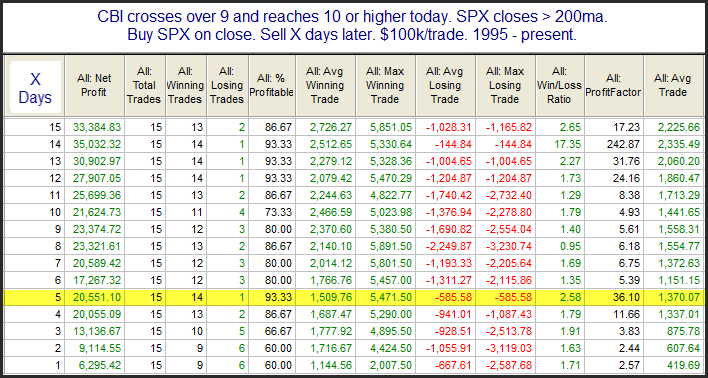Viewport: 708px width, 378px height.
Task: Sort by All: Net Profit header
Action: tap(94, 85)
